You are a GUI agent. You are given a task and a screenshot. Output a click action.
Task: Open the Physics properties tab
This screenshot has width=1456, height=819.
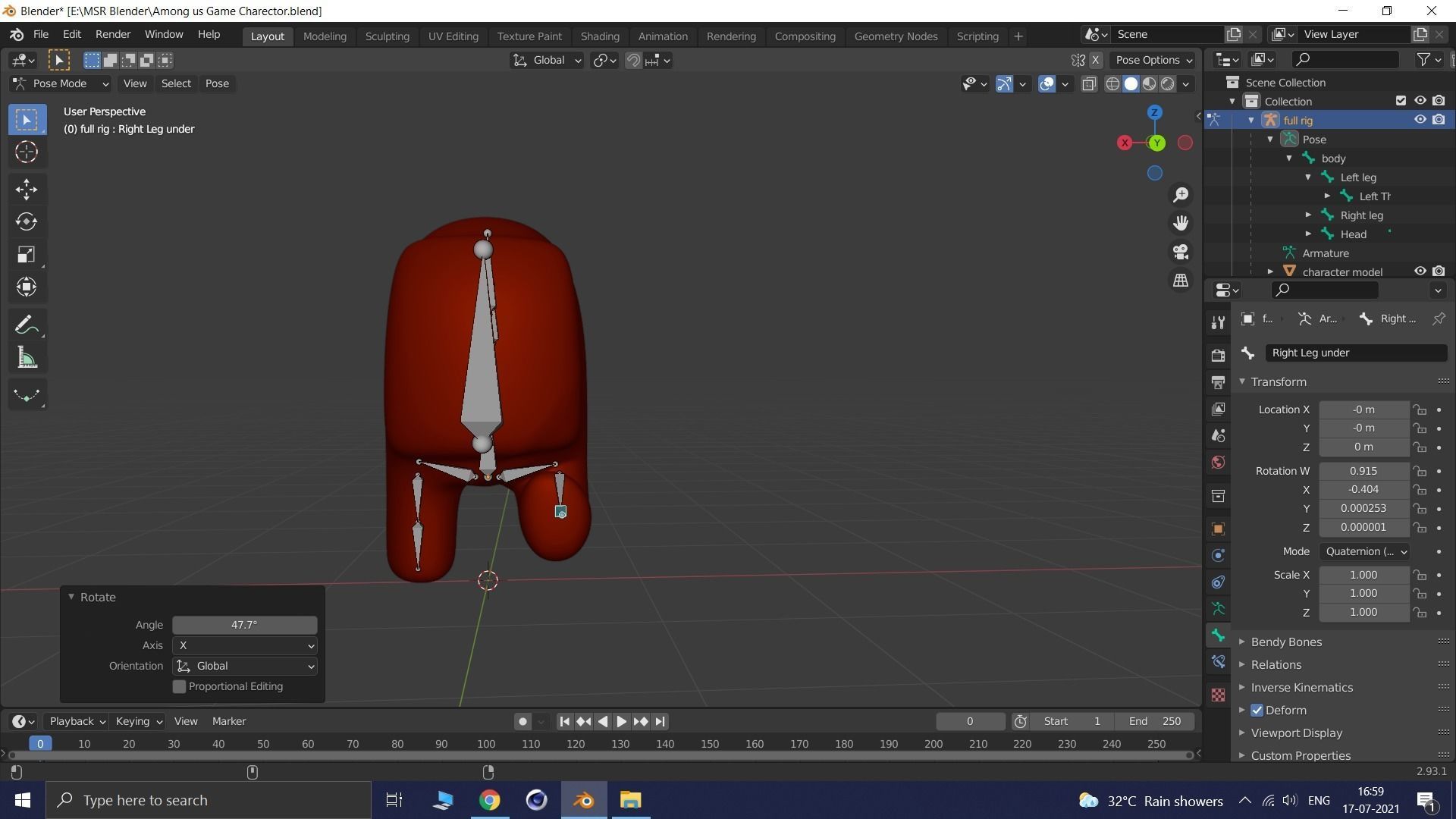pos(1218,555)
